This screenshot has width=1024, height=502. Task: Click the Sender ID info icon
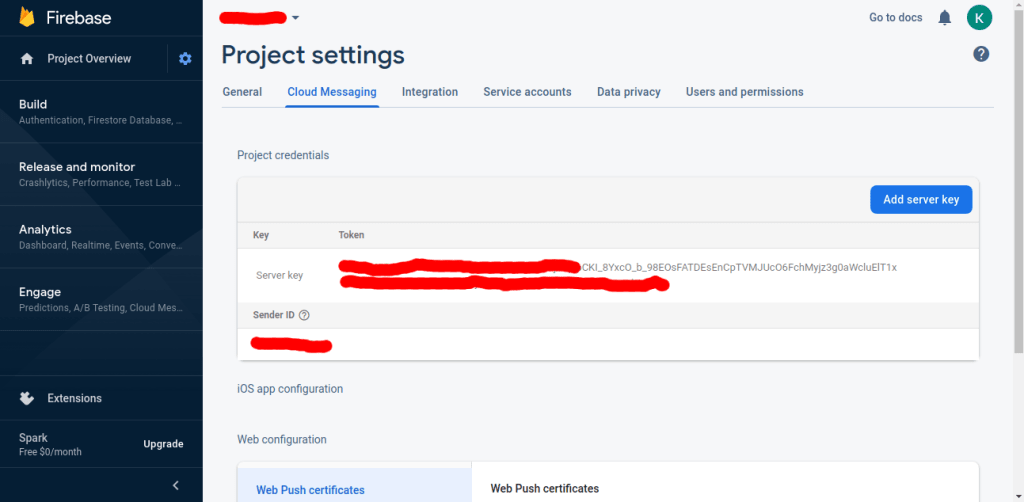pos(304,315)
